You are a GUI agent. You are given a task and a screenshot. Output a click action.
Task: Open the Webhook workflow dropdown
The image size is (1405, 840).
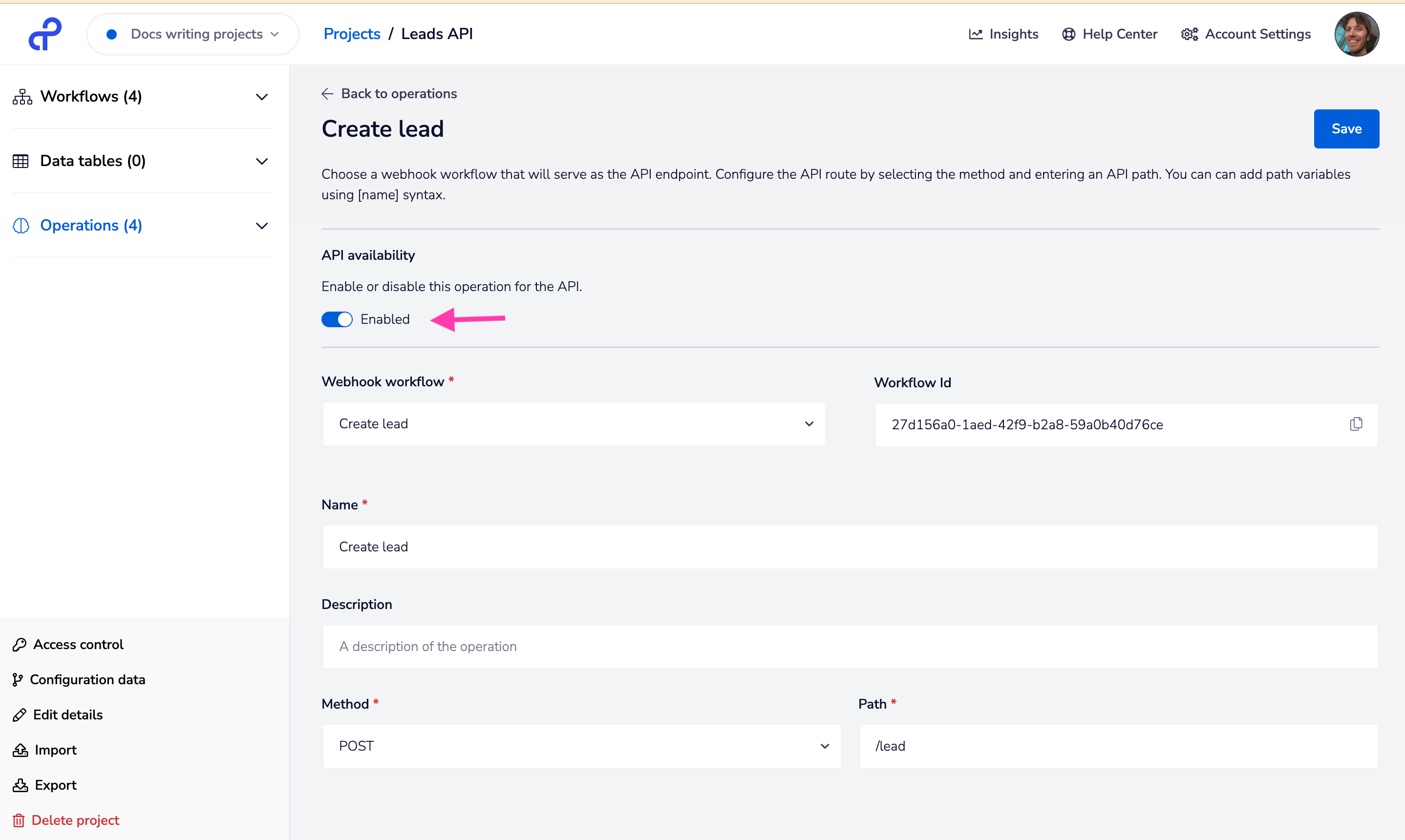point(574,424)
